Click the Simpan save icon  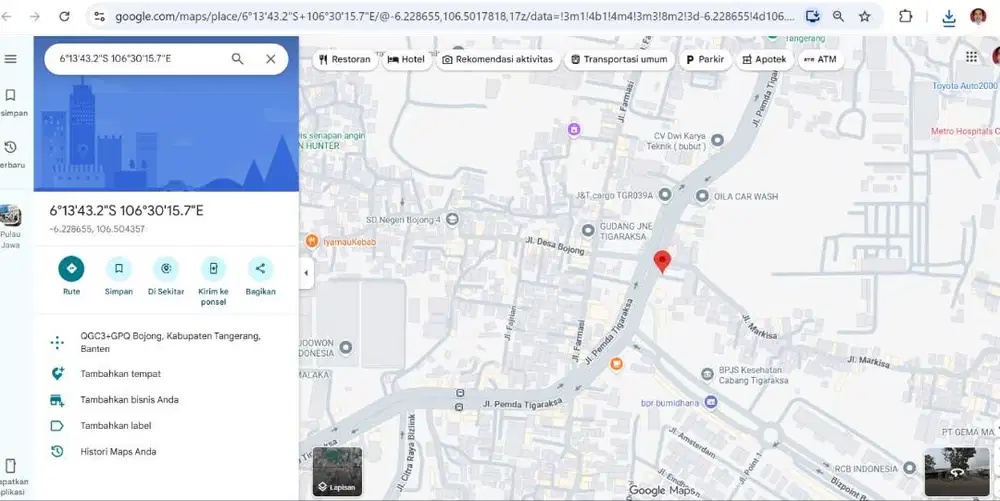[119, 268]
